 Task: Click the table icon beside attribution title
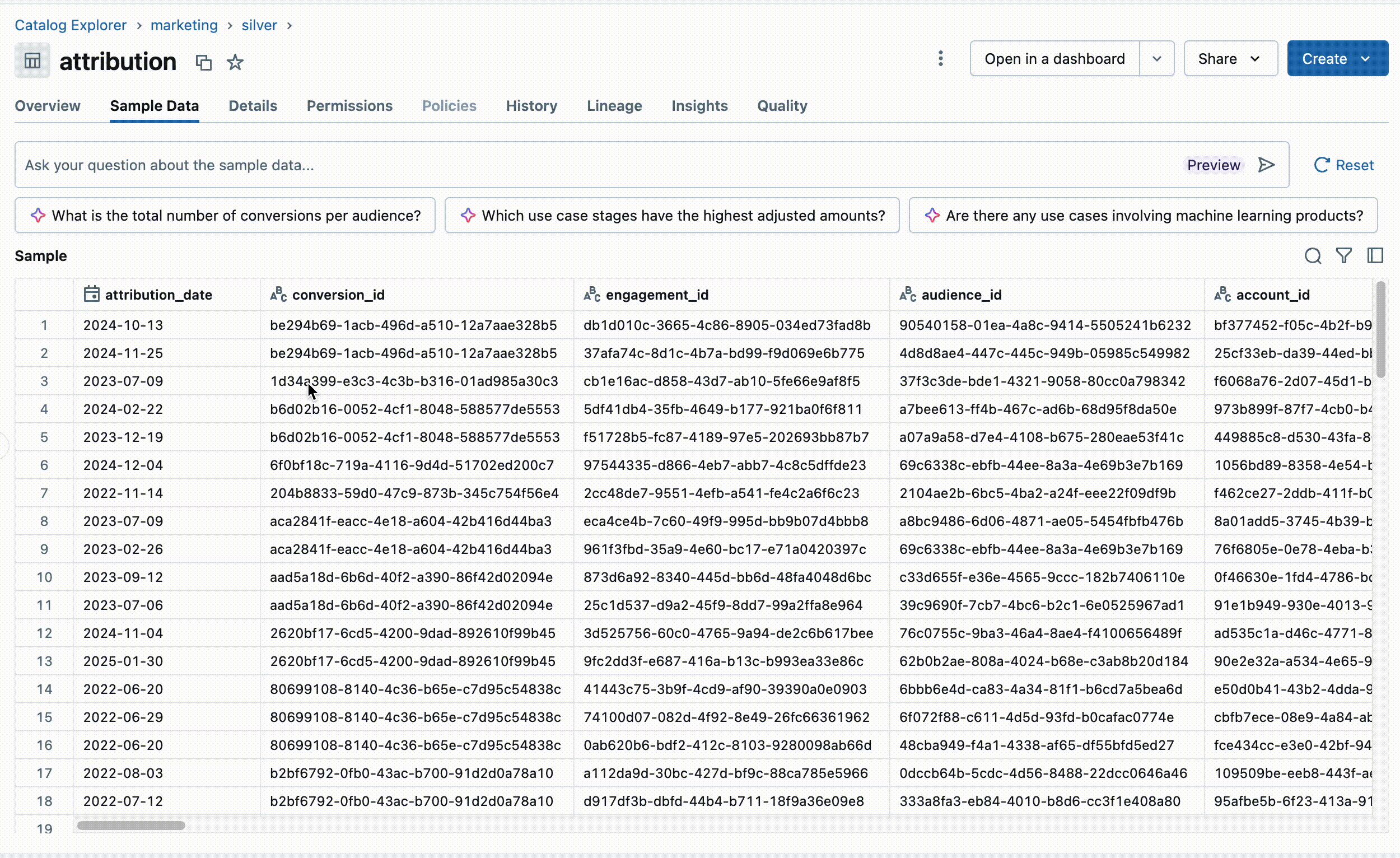[x=32, y=61]
